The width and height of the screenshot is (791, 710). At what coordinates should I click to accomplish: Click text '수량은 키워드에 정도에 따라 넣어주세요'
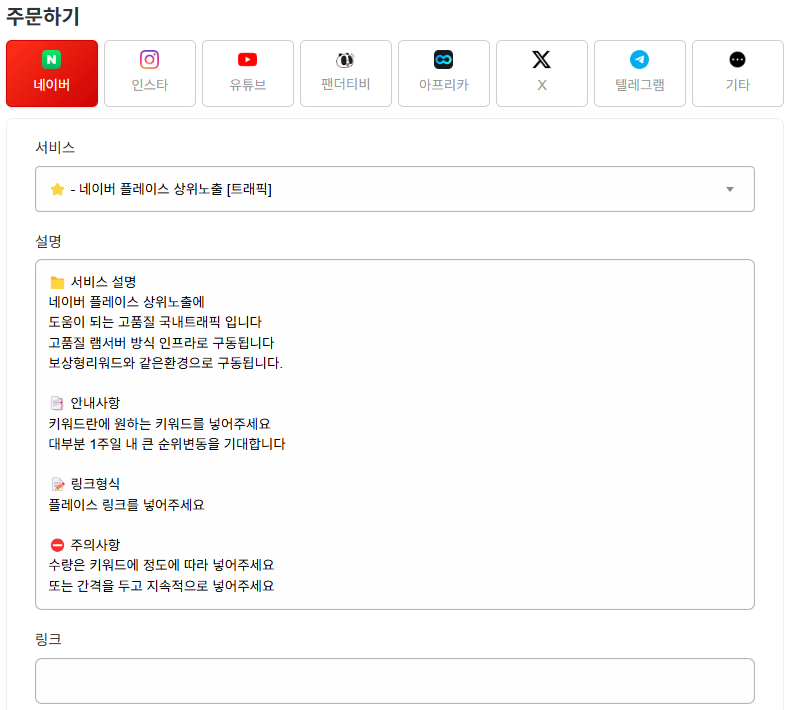(x=161, y=565)
